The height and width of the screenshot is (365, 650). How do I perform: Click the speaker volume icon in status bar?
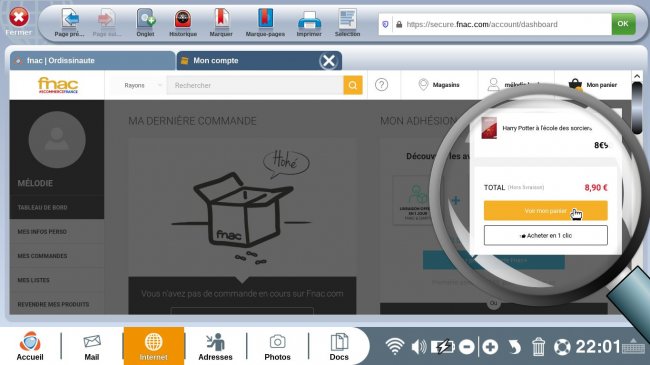coord(419,346)
